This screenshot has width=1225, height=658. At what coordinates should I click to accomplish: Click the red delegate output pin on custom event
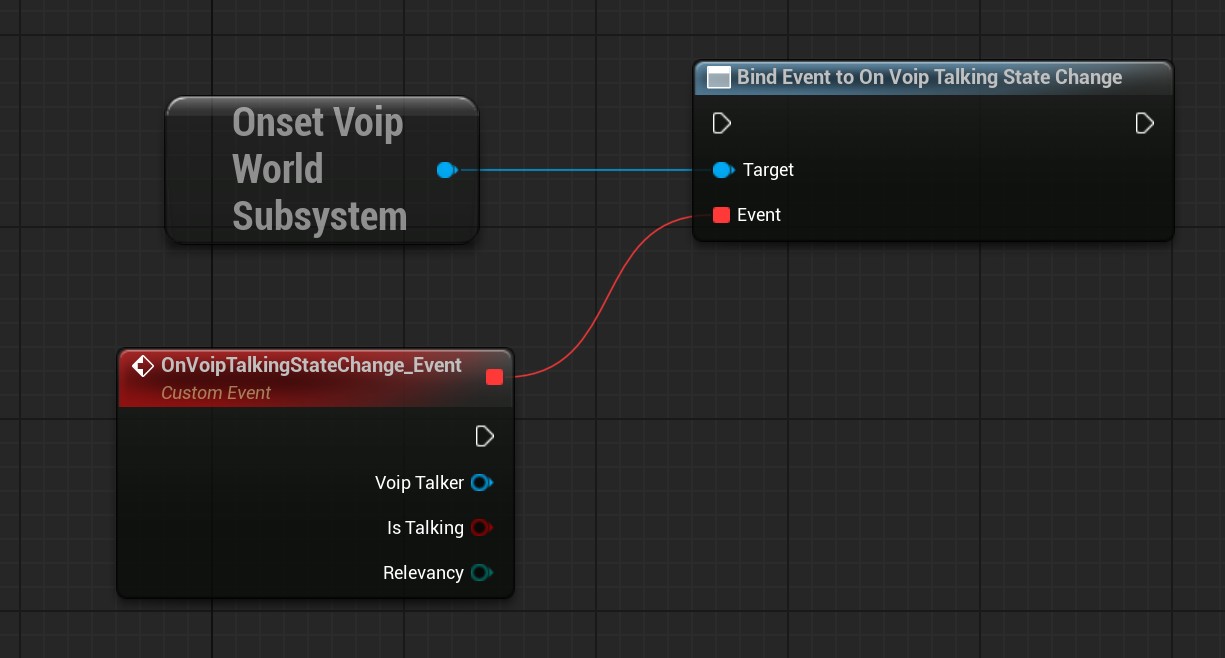click(x=494, y=377)
